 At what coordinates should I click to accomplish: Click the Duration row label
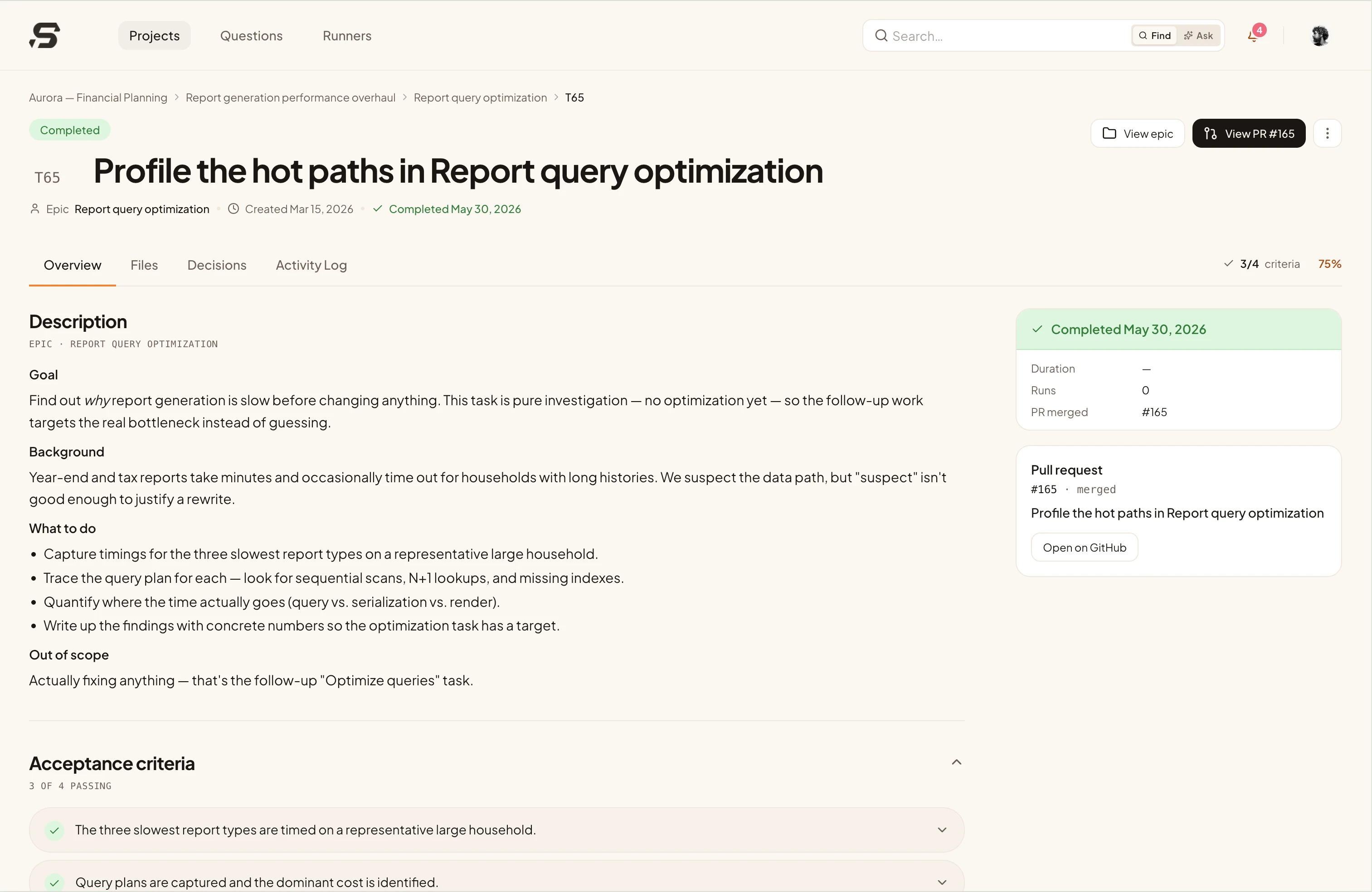point(1053,368)
